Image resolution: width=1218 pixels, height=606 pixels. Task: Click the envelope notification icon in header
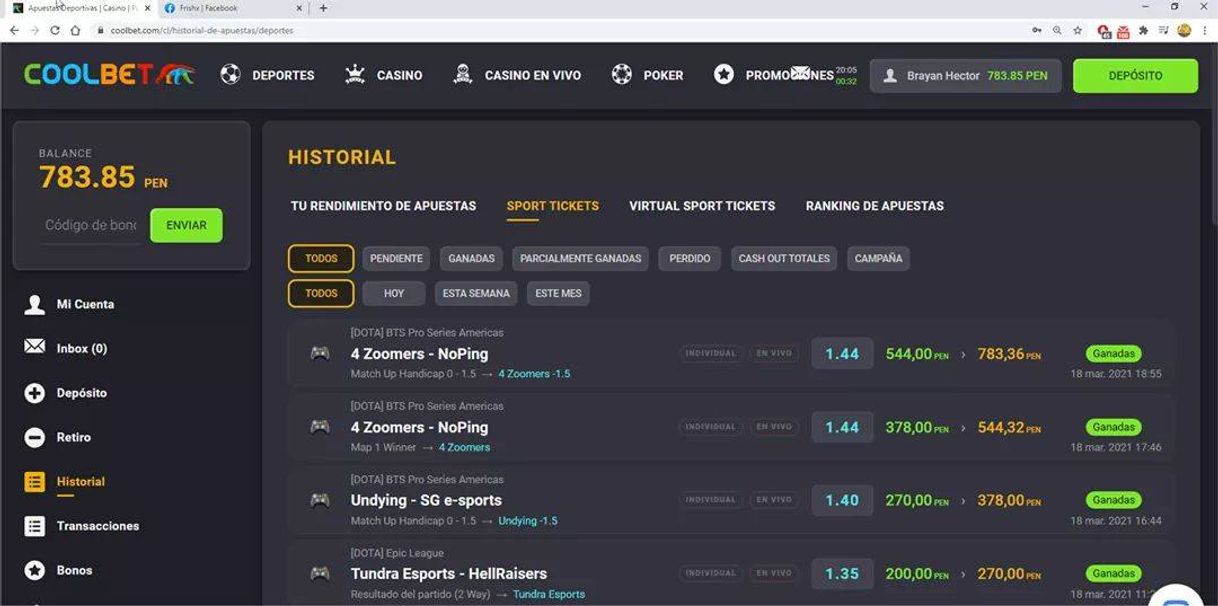tap(801, 72)
